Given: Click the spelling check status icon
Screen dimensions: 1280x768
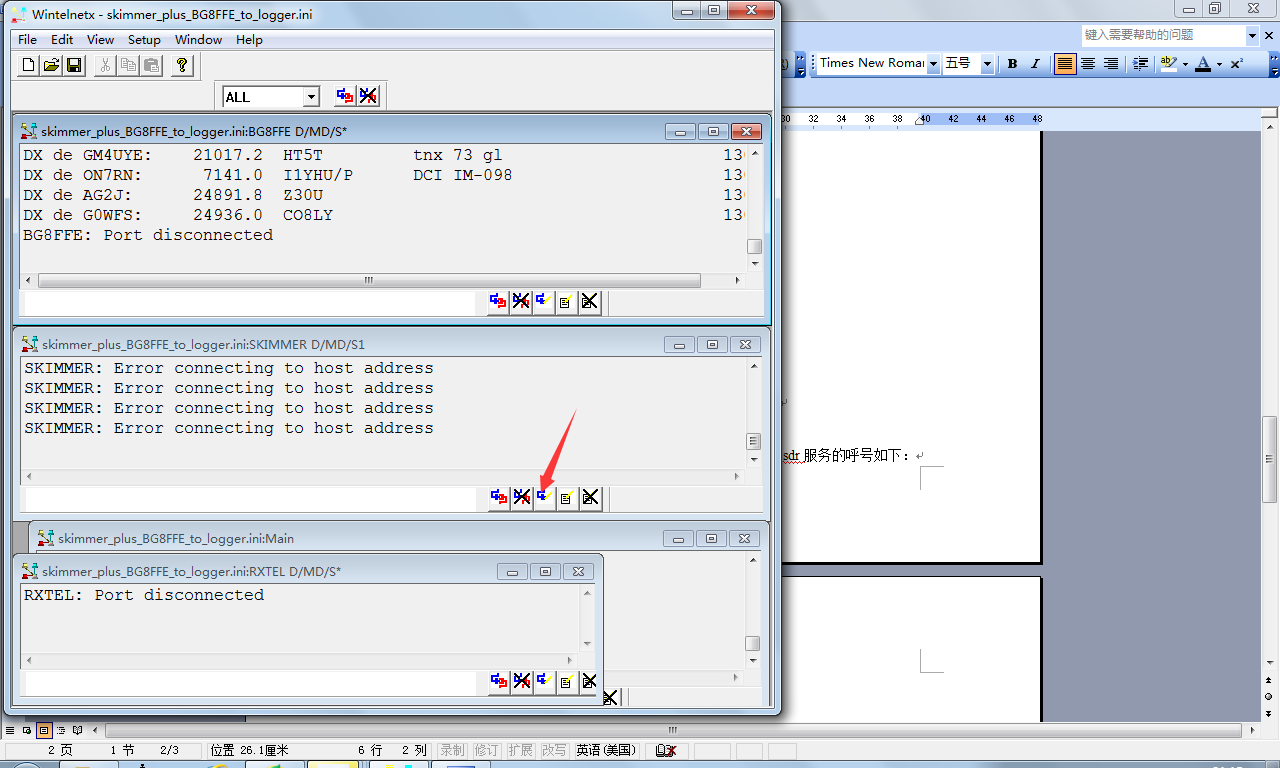Looking at the screenshot, I should tap(665, 750).
